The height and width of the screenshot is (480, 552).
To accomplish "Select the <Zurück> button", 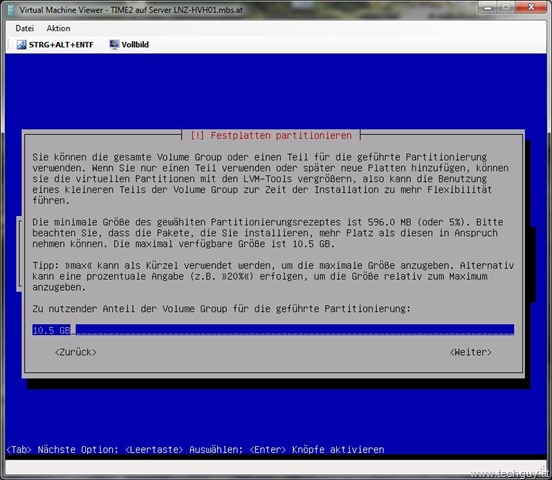I will [76, 352].
